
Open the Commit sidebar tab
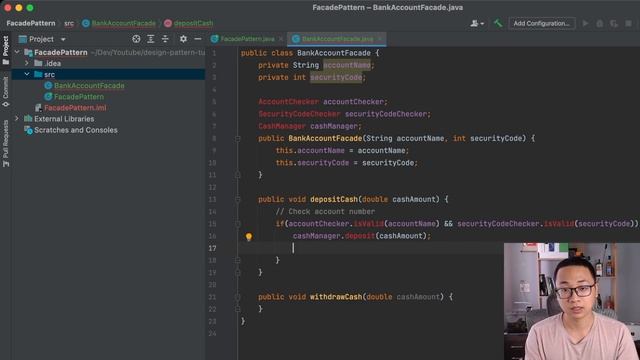pos(5,92)
